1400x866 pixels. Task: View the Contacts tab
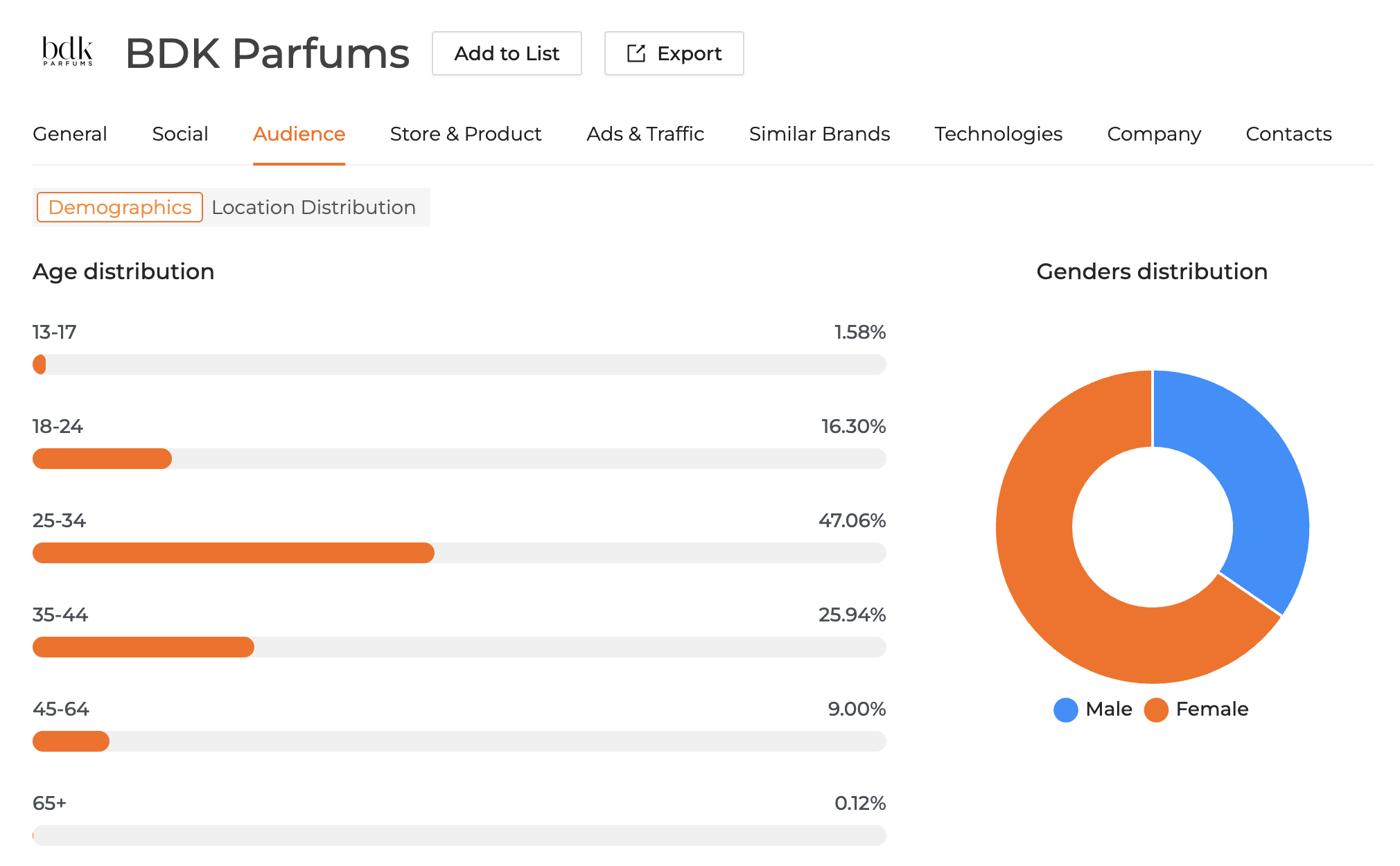1288,134
